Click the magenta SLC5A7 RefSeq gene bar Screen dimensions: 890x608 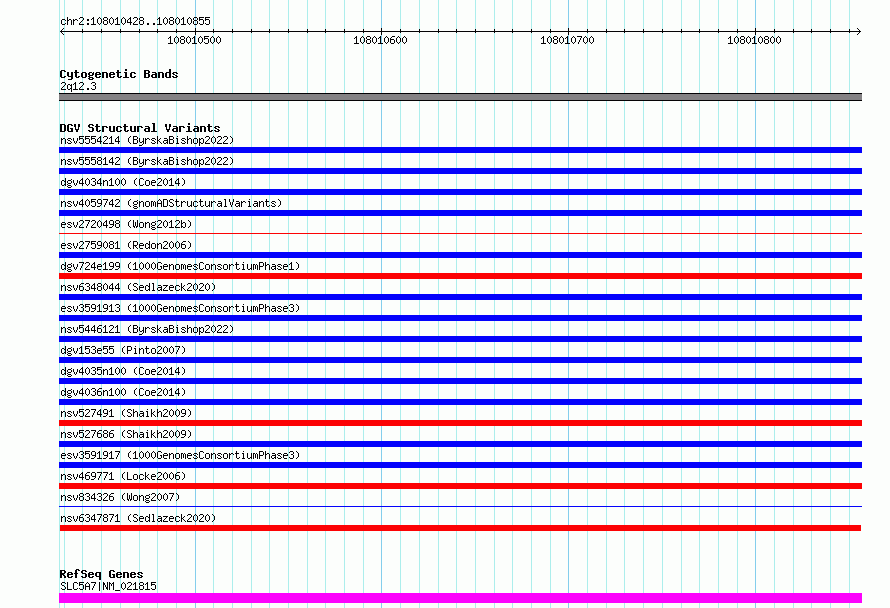tap(460, 598)
